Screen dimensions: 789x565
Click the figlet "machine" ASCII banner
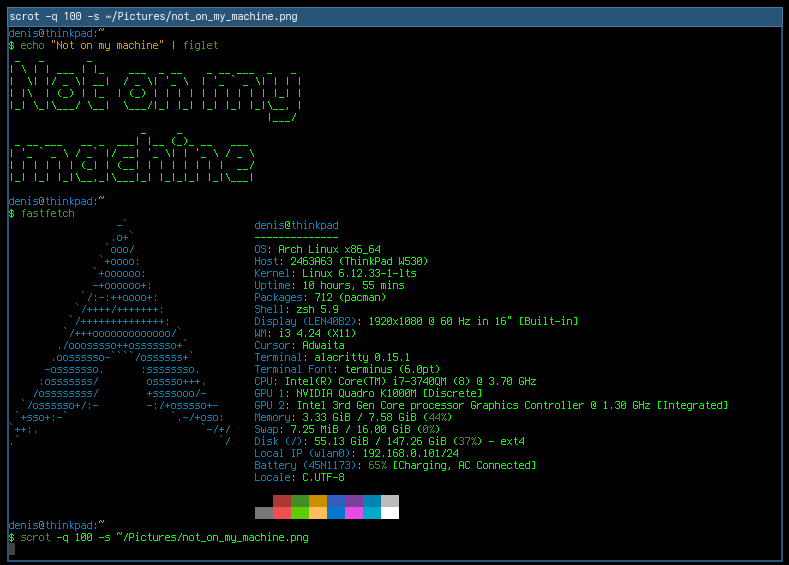point(132,156)
